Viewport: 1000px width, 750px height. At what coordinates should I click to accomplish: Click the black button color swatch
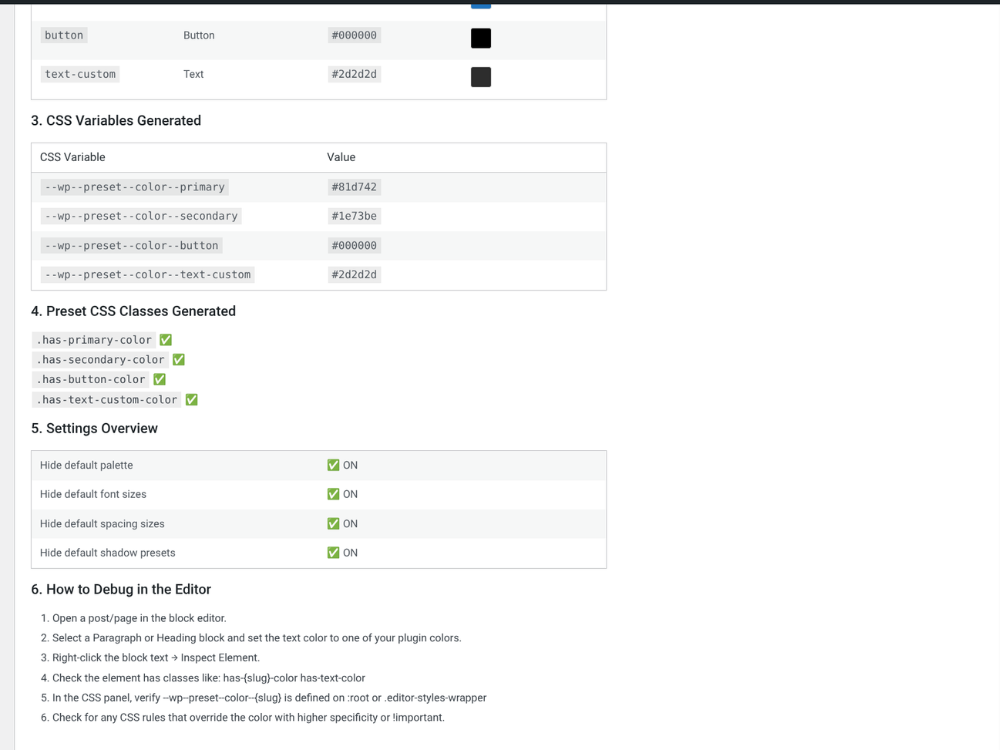(481, 38)
